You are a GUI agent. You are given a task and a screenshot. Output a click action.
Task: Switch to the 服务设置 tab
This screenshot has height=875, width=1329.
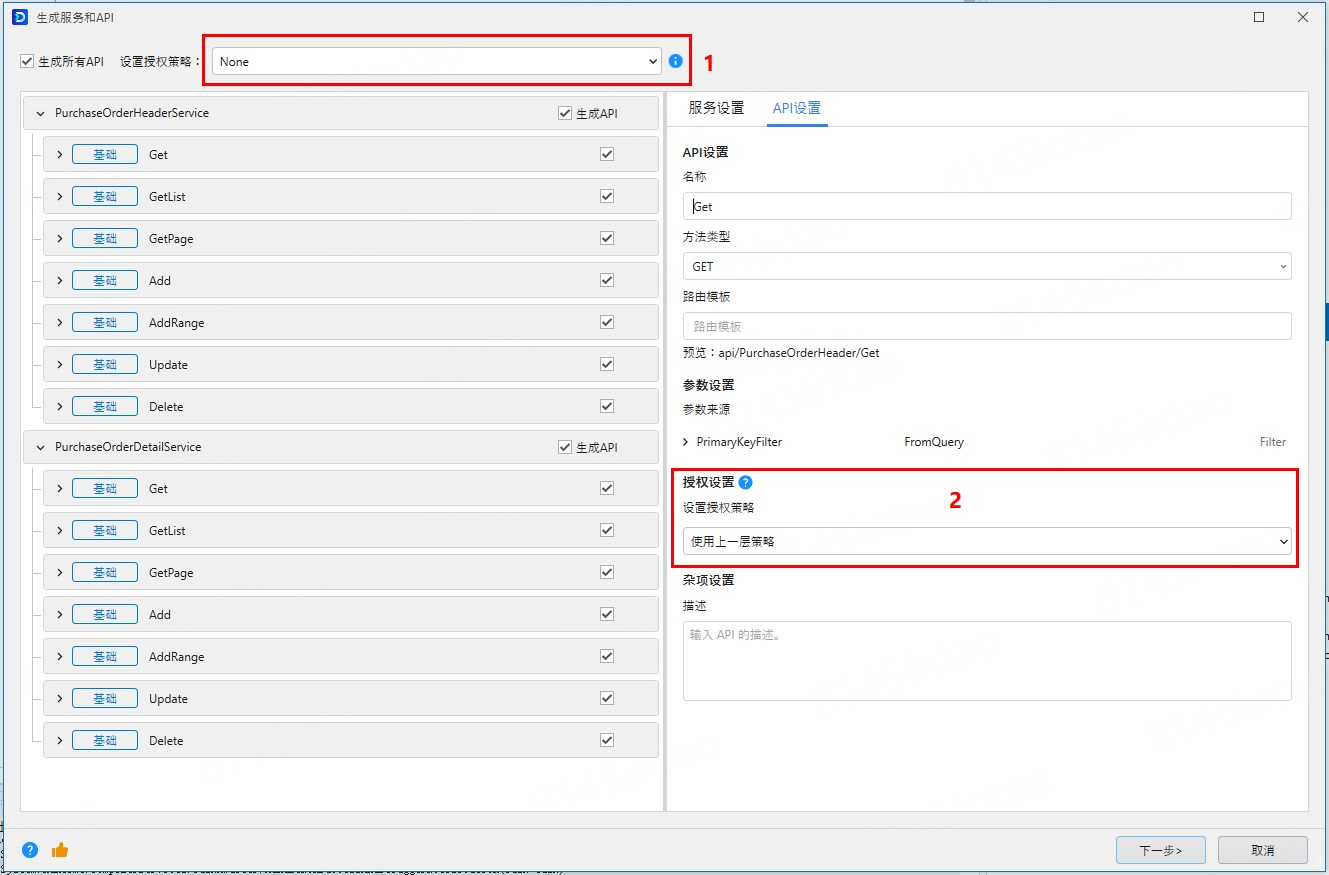(x=716, y=108)
